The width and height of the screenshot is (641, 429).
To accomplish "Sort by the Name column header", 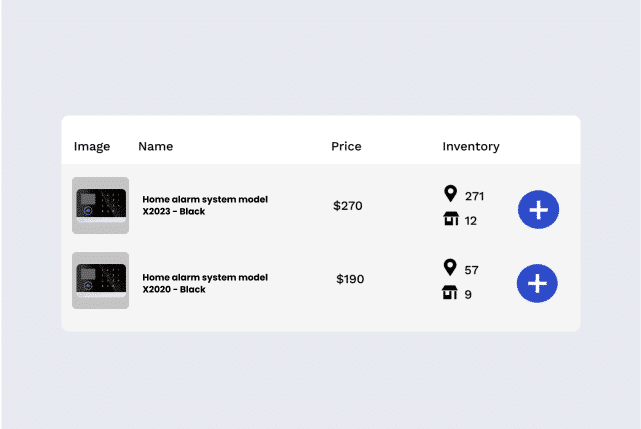I will click(x=156, y=146).
